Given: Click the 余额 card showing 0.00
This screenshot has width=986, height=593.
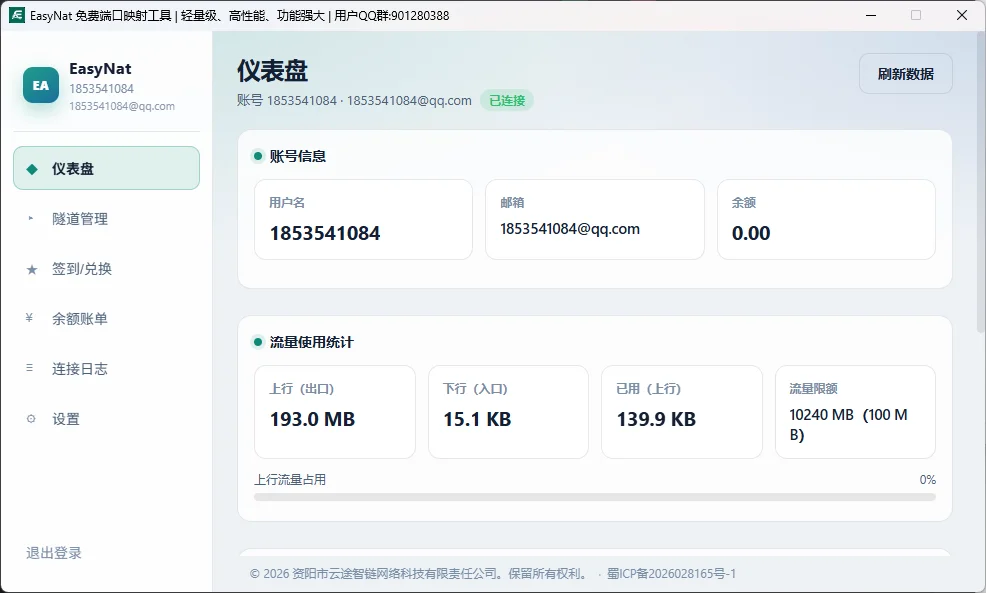Looking at the screenshot, I should point(826,219).
